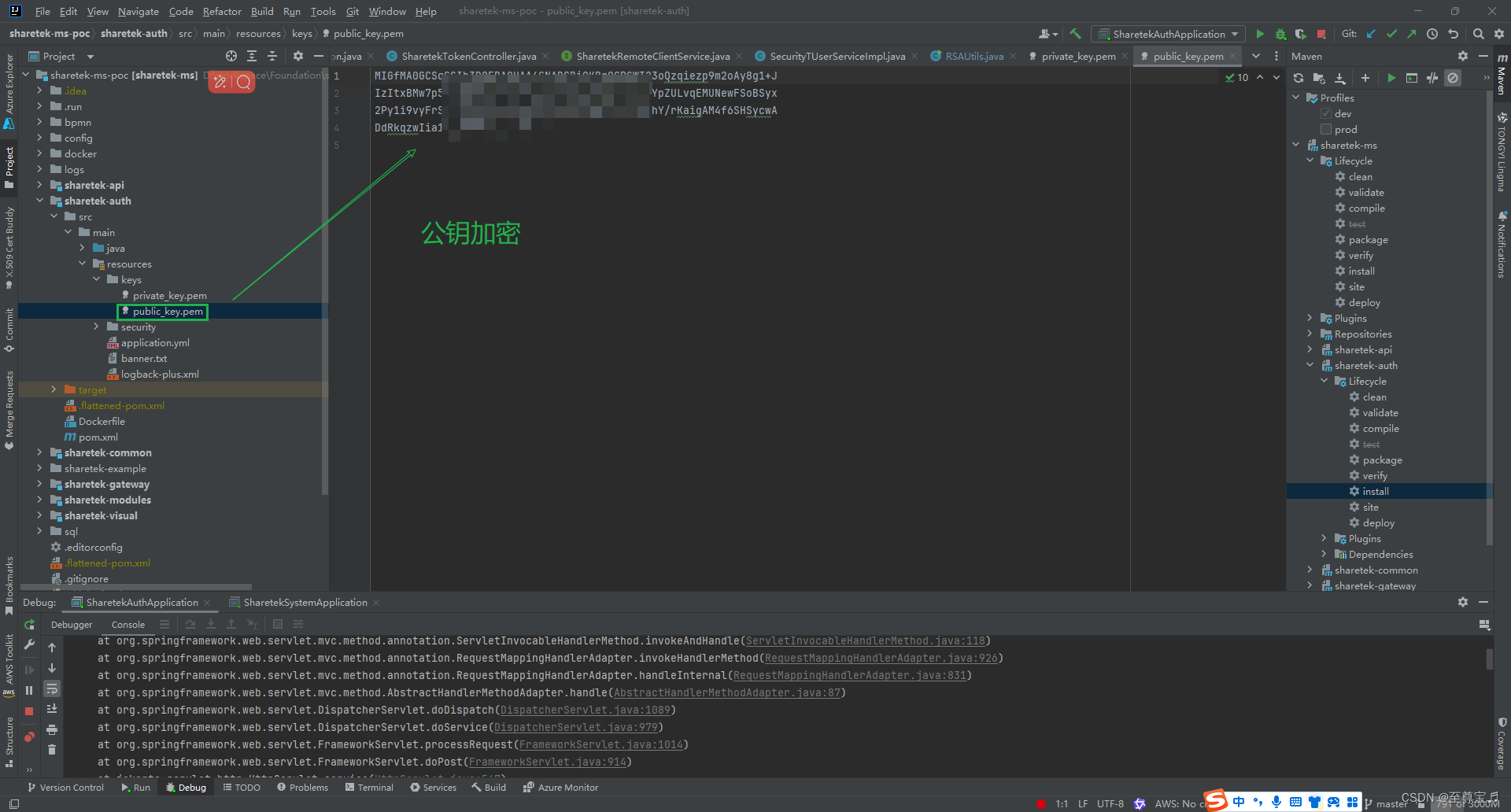Enable the prod Maven profile
The width and height of the screenshot is (1511, 812).
pyautogui.click(x=1327, y=129)
